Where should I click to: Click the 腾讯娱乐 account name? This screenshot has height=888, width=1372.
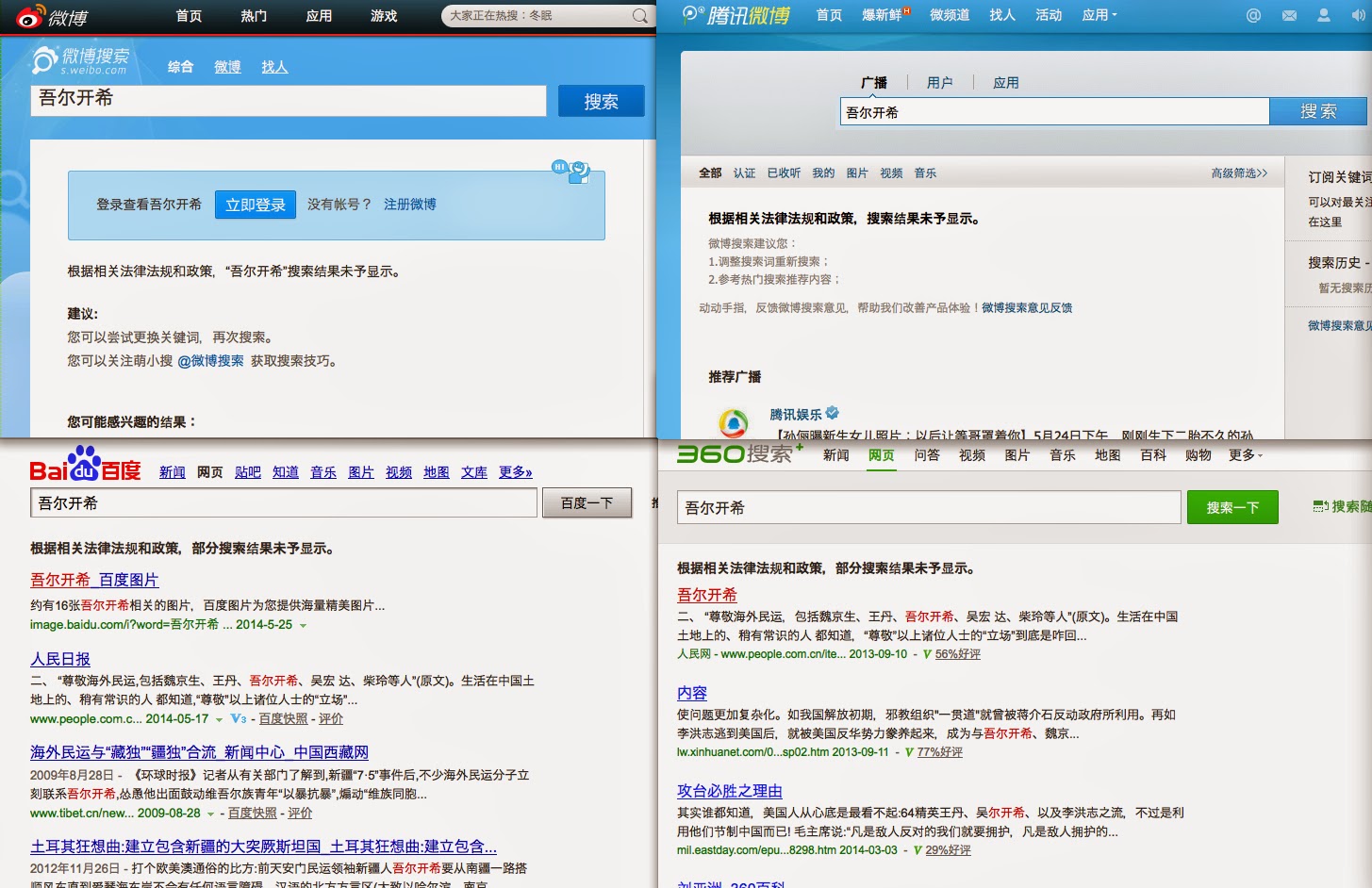click(796, 415)
